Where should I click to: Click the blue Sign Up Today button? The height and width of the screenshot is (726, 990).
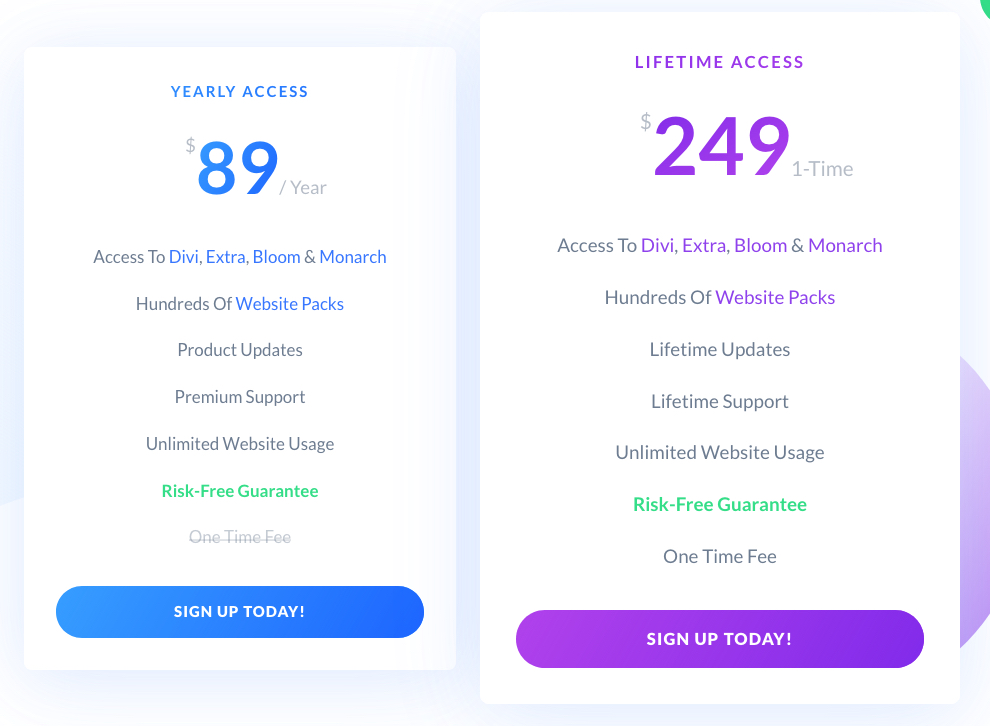tap(240, 612)
